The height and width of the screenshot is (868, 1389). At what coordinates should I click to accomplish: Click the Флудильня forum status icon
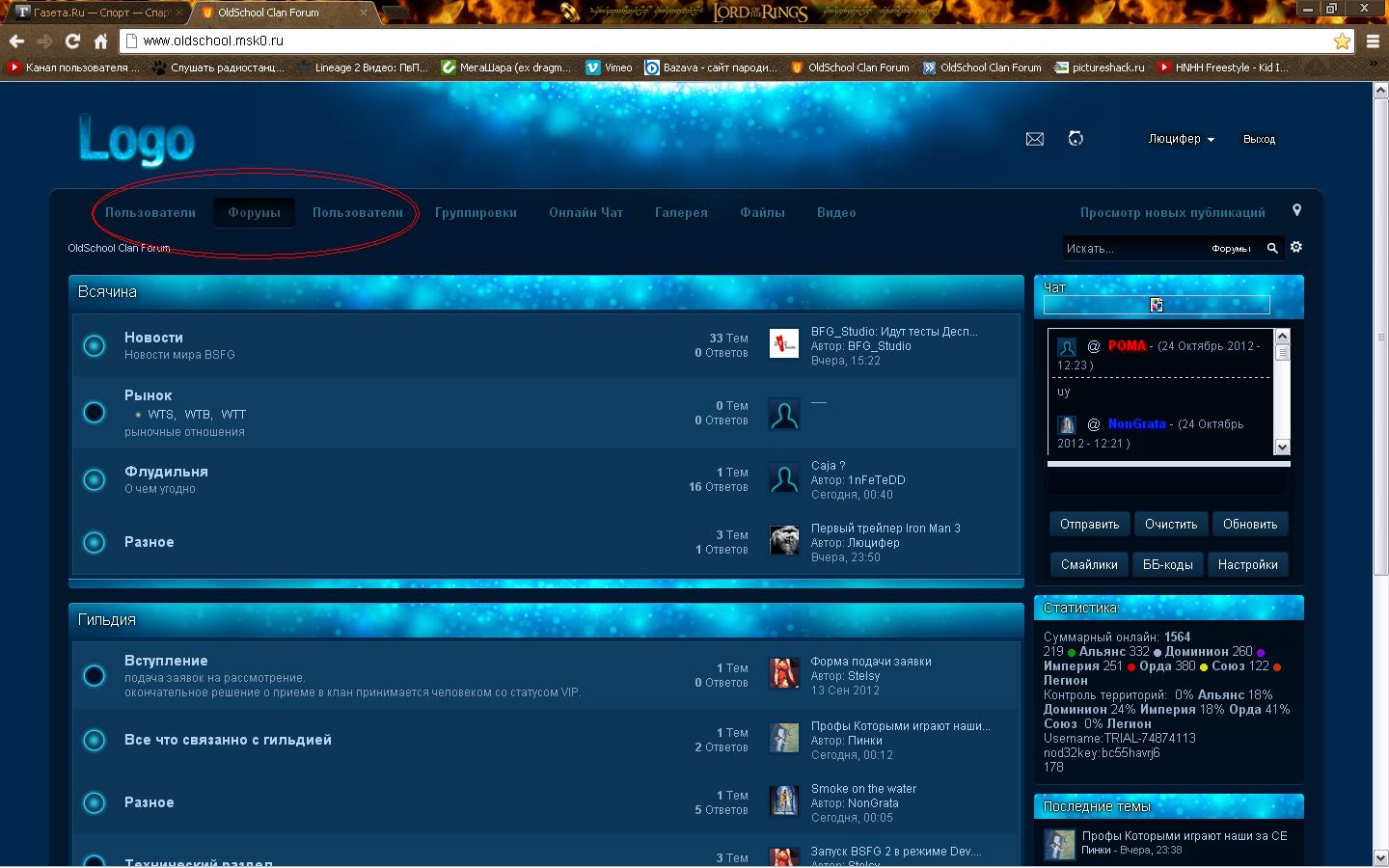94,479
